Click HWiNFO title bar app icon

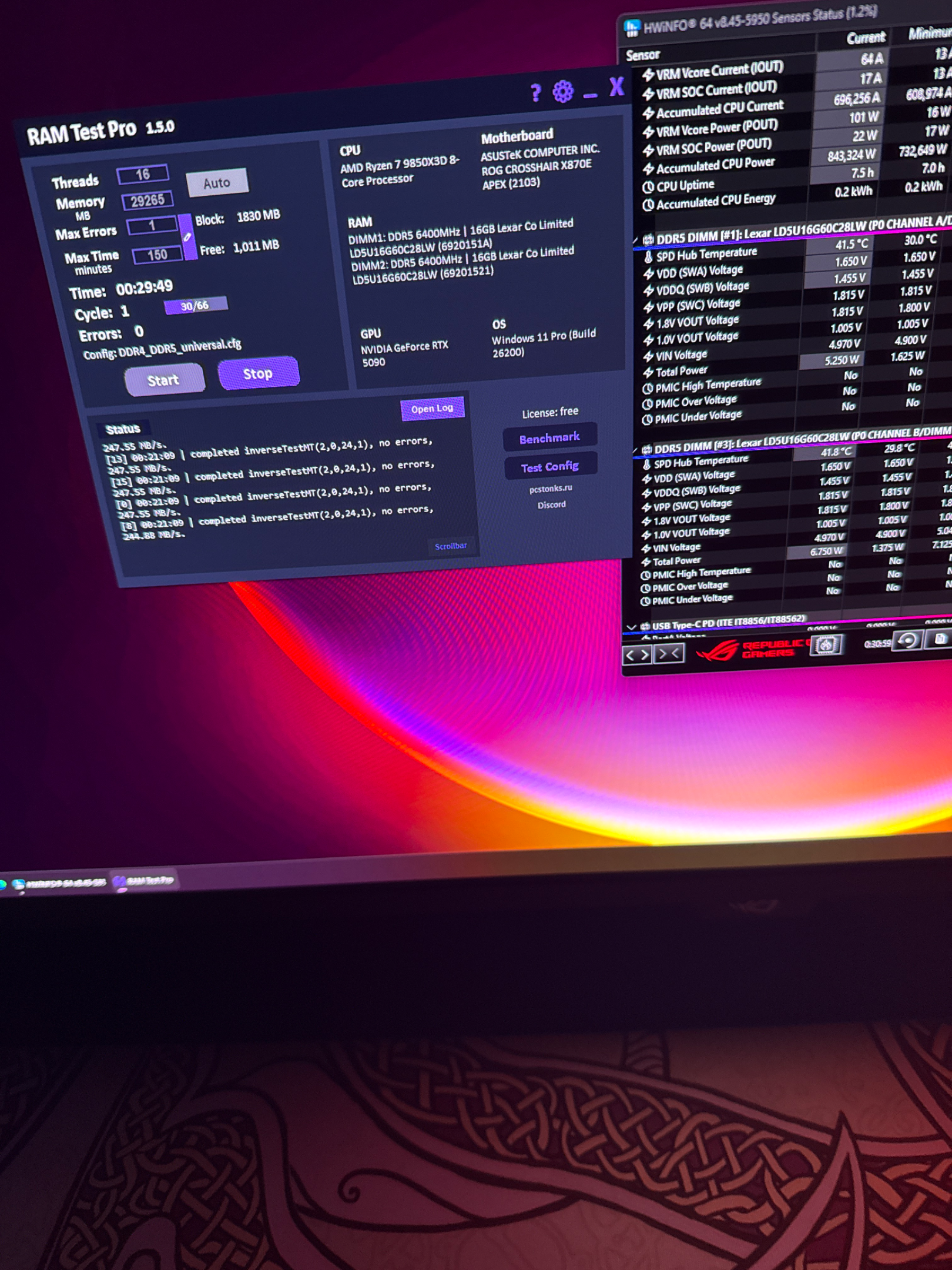click(632, 28)
